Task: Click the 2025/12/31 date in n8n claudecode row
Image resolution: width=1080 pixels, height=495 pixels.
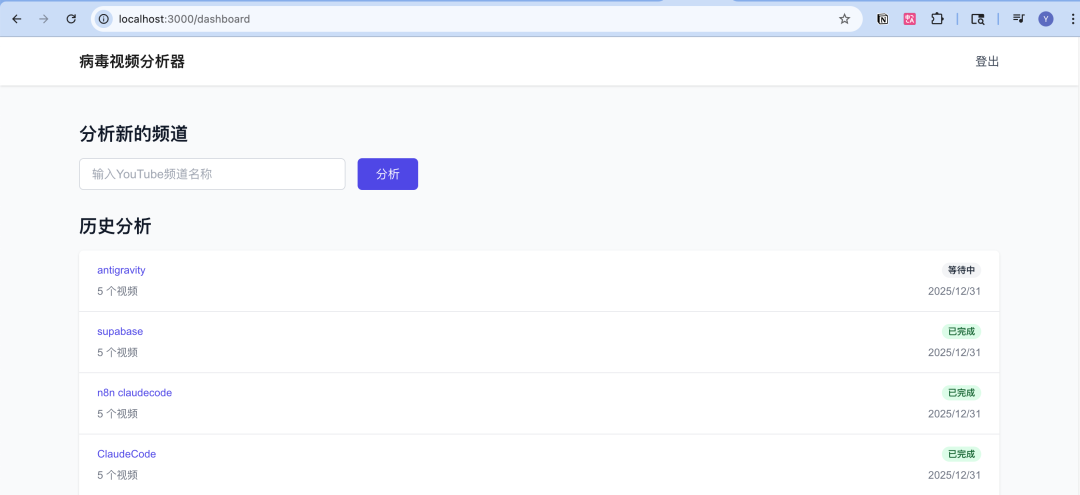Action: click(x=954, y=414)
